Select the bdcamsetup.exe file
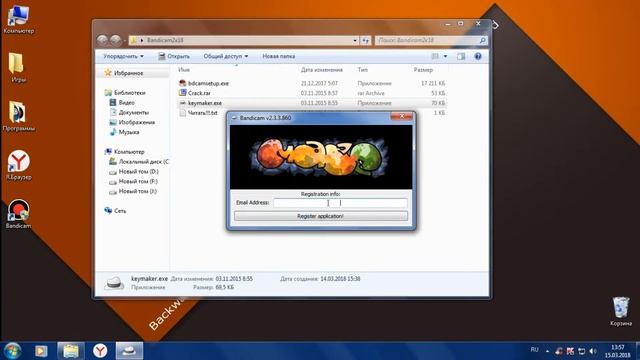The height and width of the screenshot is (360, 640). (x=208, y=83)
